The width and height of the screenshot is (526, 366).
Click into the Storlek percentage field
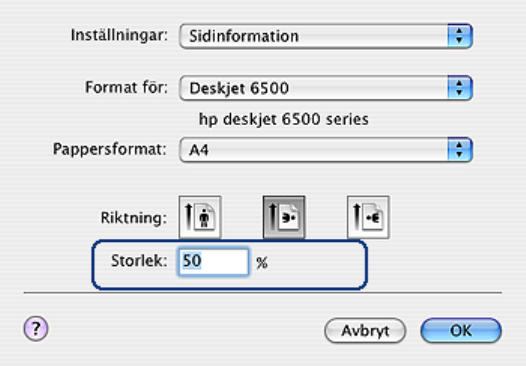coord(213,262)
